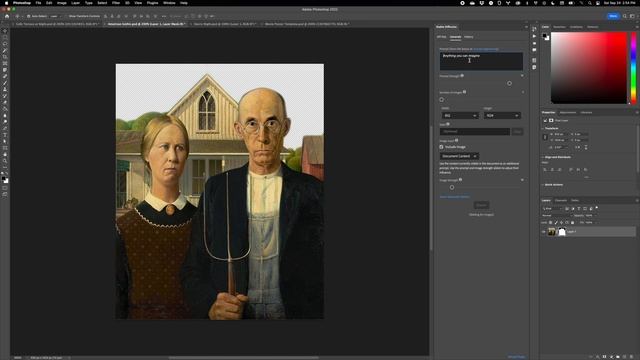640x360 pixels.
Task: Click the Spotlight search icon in menu bar
Action: [x=589, y=3]
